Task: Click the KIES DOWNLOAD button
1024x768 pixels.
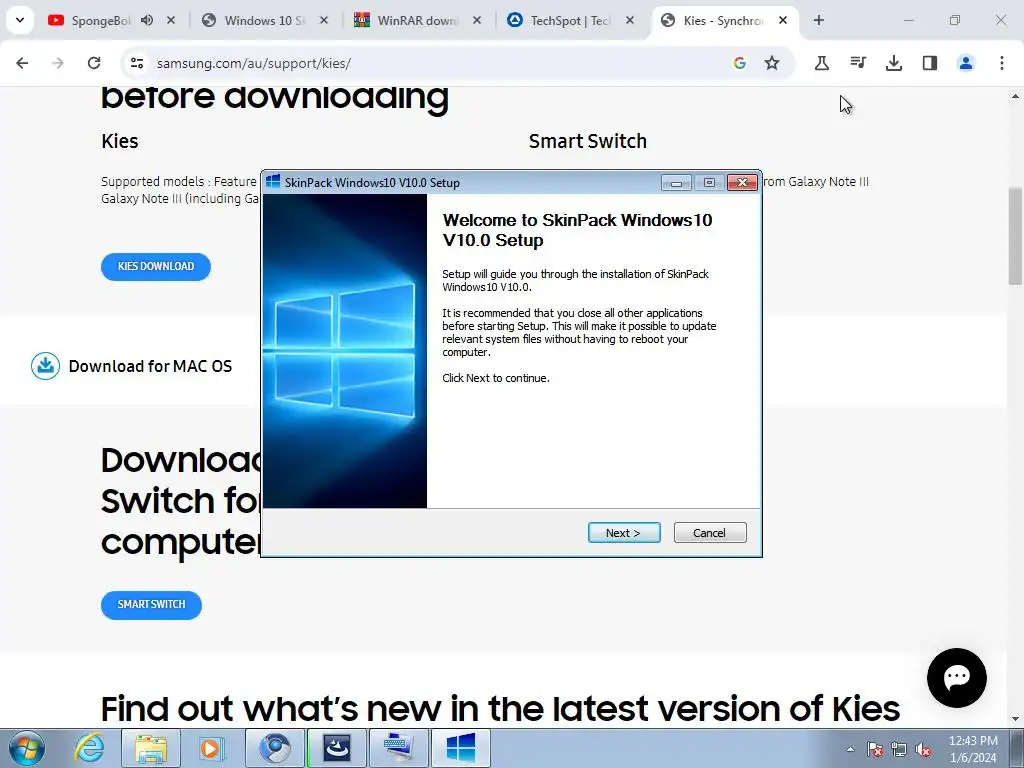Action: [x=156, y=266]
